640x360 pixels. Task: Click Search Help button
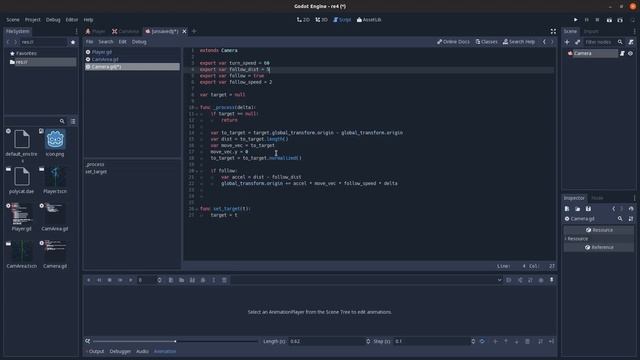click(x=519, y=42)
